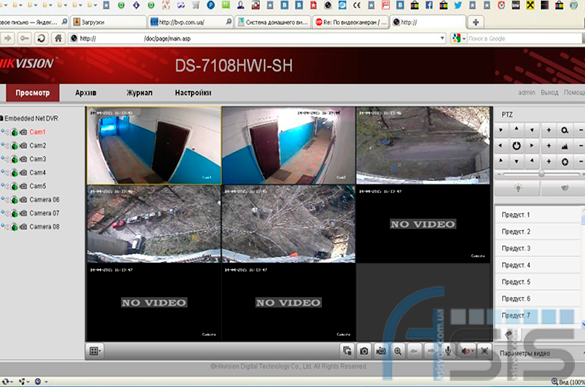Click PTZ up-left diagonal arrow

click(501, 129)
